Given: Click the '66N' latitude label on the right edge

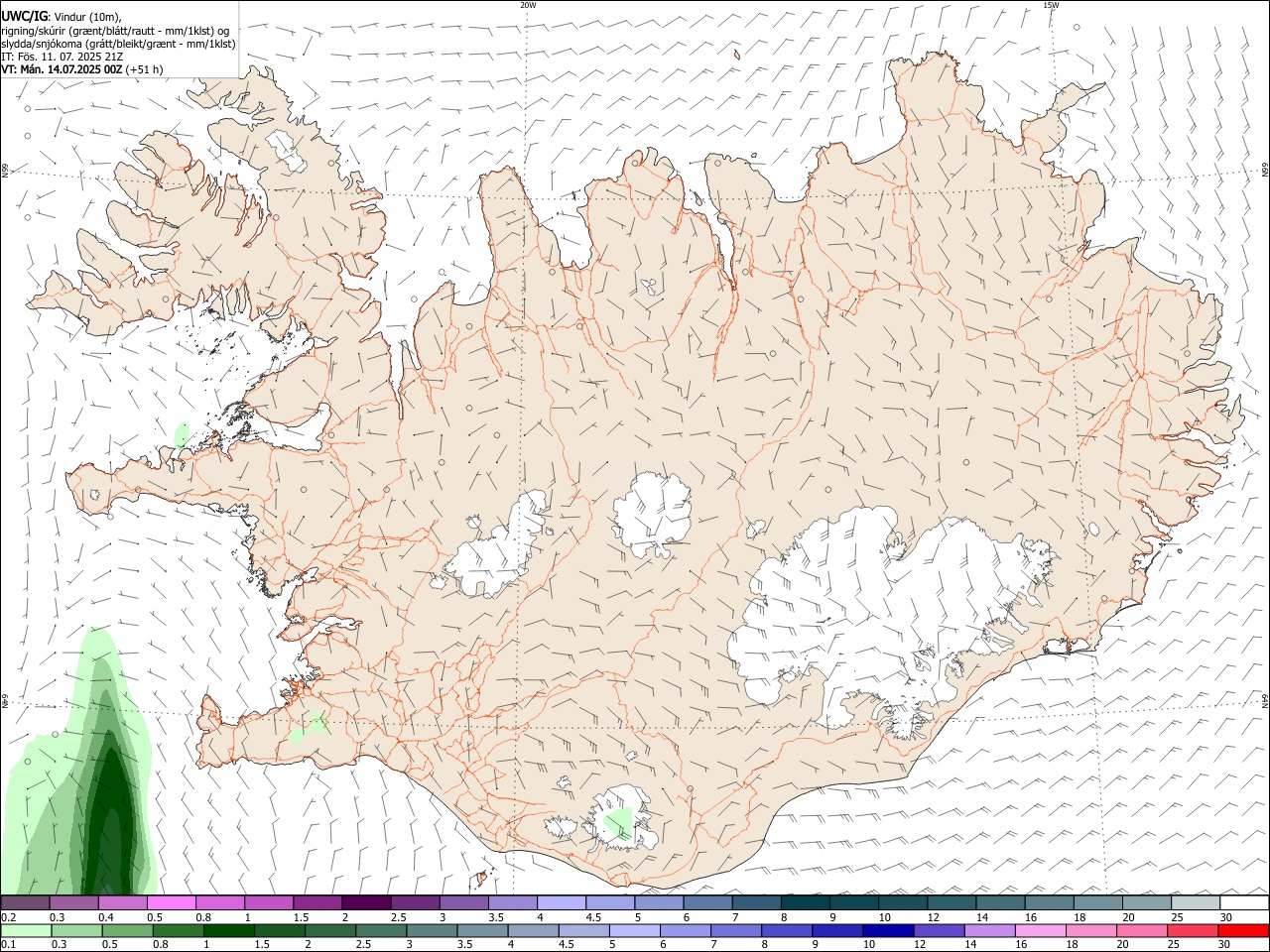Looking at the screenshot, I should [1265, 171].
